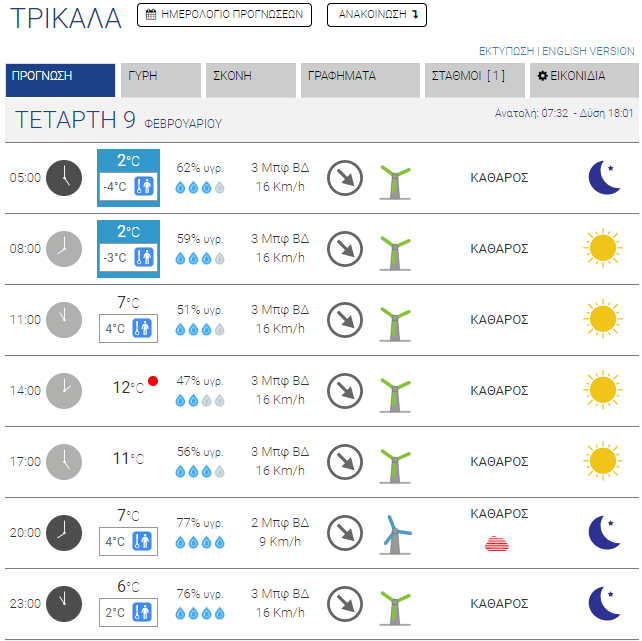Open the ΑΝΑΚΟΙΝΩΣΗ dropdown
The image size is (642, 641).
pyautogui.click(x=377, y=15)
